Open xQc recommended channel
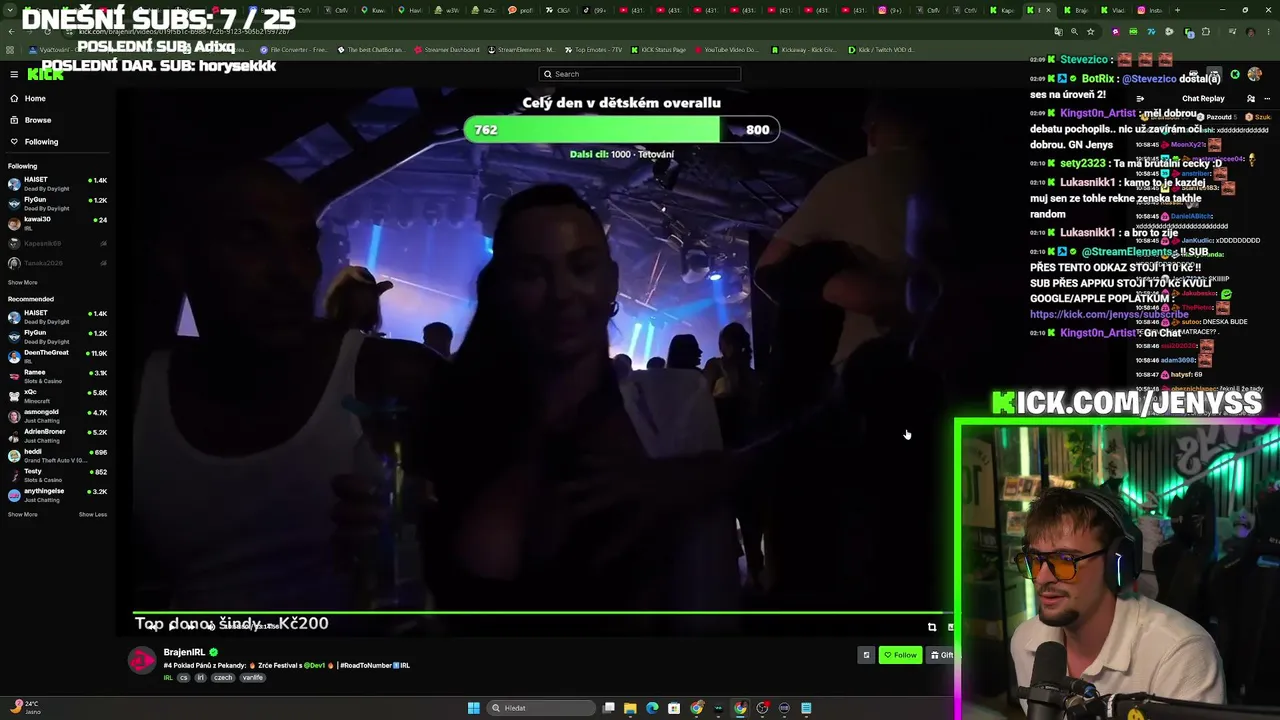Viewport: 1280px width, 720px height. pyautogui.click(x=57, y=395)
